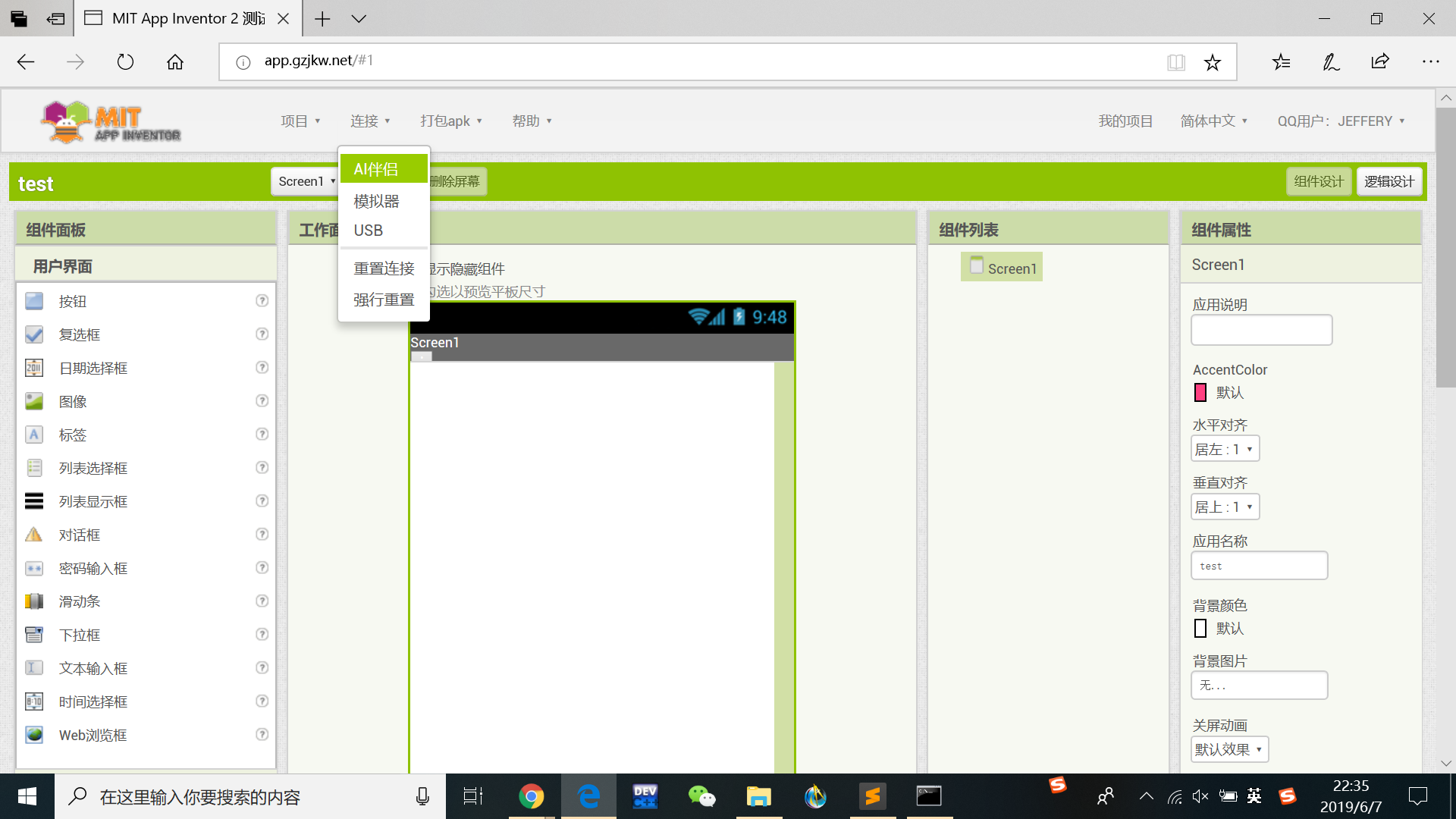
Task: Click the Button (按钮) component icon
Action: [x=34, y=301]
